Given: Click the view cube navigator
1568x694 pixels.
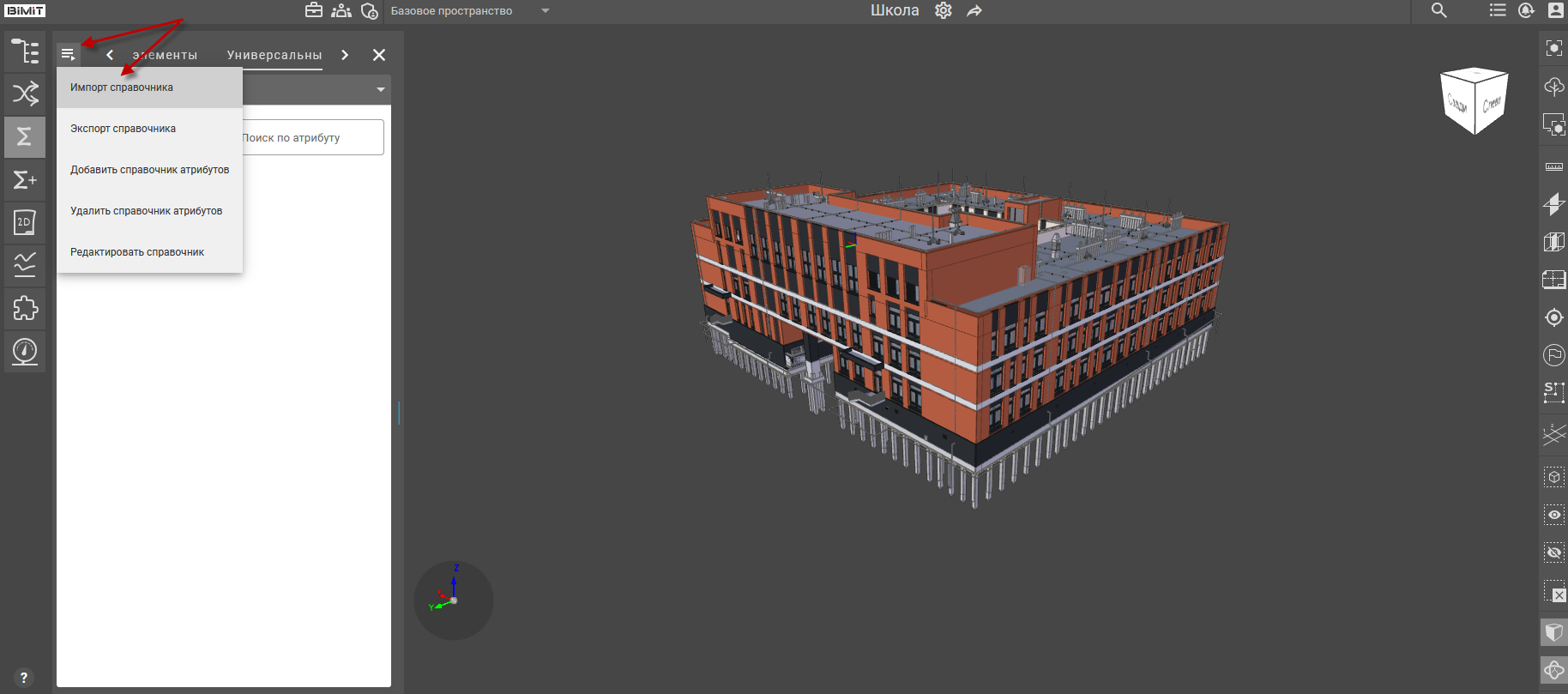Looking at the screenshot, I should [x=1475, y=100].
